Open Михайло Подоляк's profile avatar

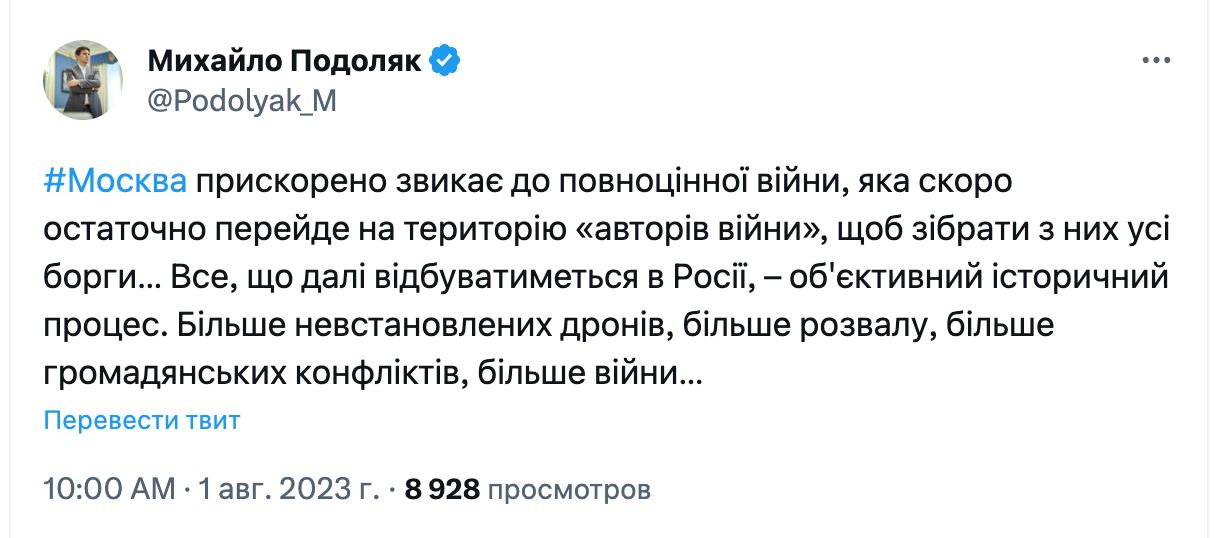tap(83, 81)
